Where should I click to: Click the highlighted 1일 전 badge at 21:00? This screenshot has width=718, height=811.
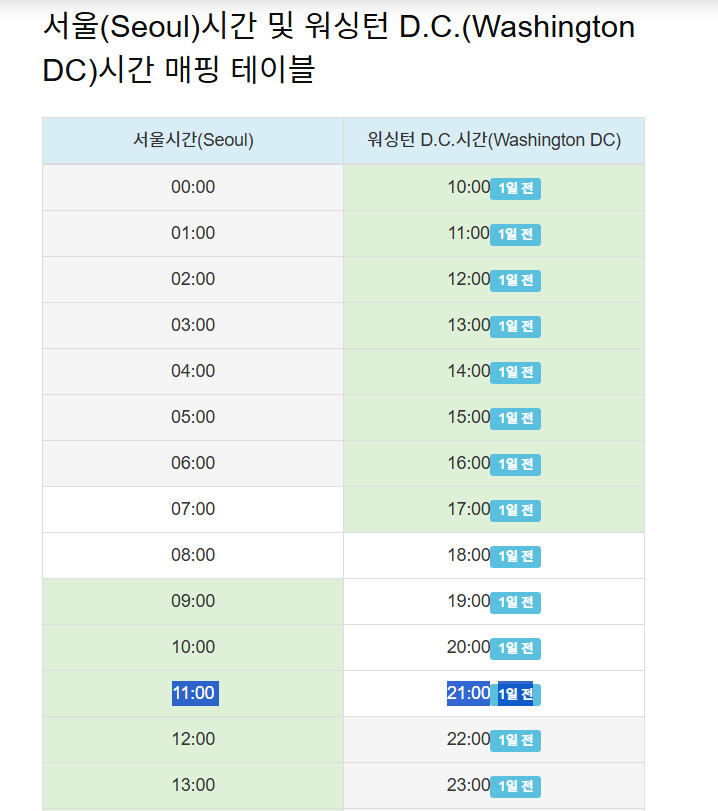pyautogui.click(x=515, y=695)
